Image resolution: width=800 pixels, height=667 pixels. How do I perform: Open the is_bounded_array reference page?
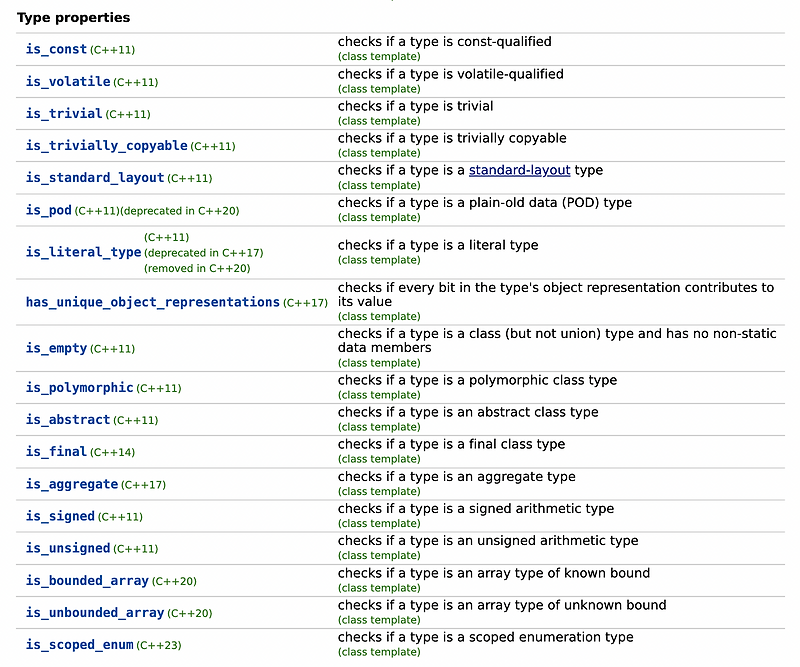click(x=87, y=580)
